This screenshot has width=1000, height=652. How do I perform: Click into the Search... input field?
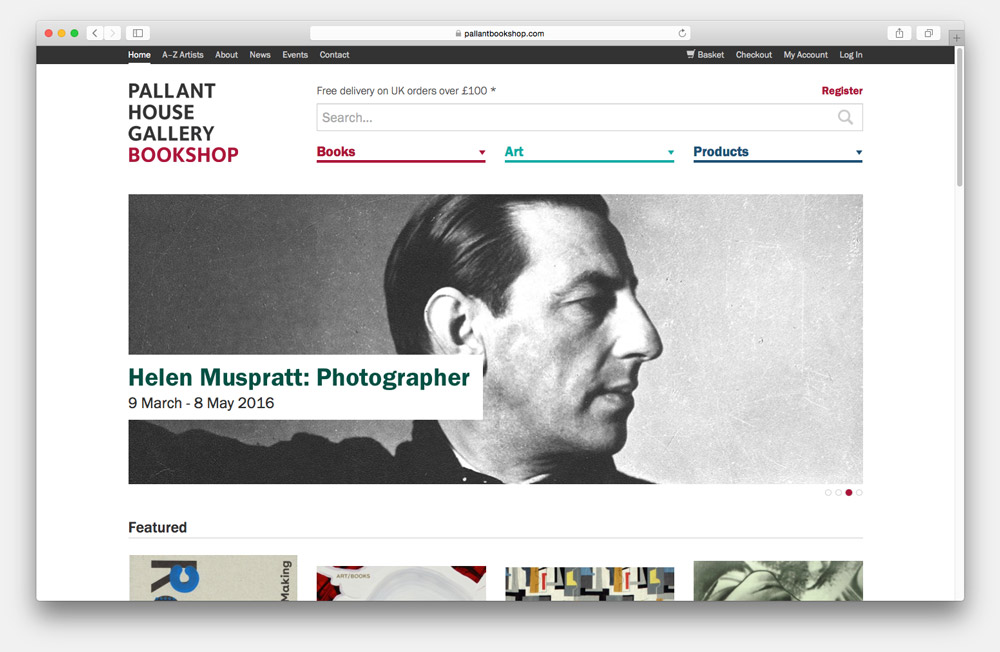(589, 117)
